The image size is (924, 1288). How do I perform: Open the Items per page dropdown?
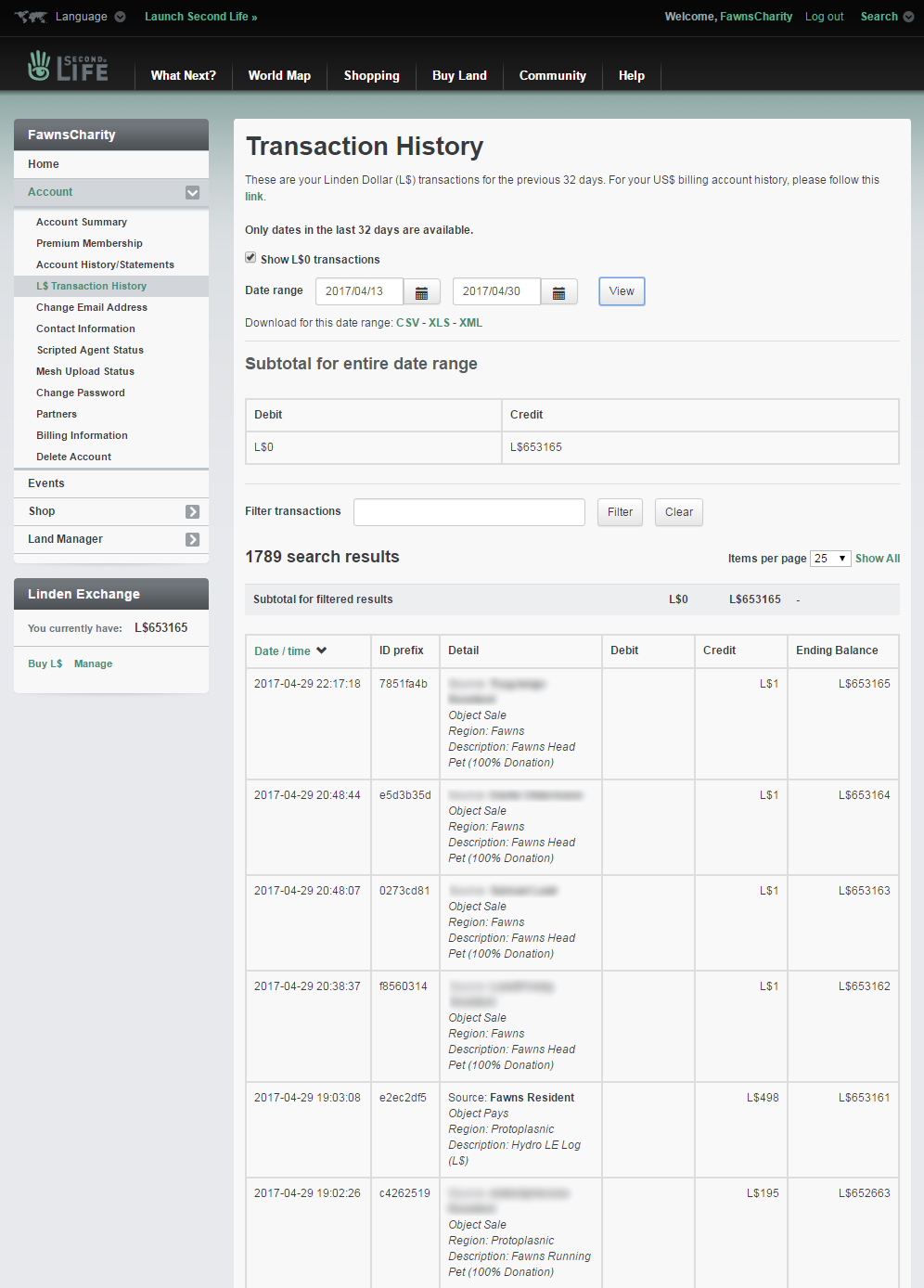click(x=830, y=559)
